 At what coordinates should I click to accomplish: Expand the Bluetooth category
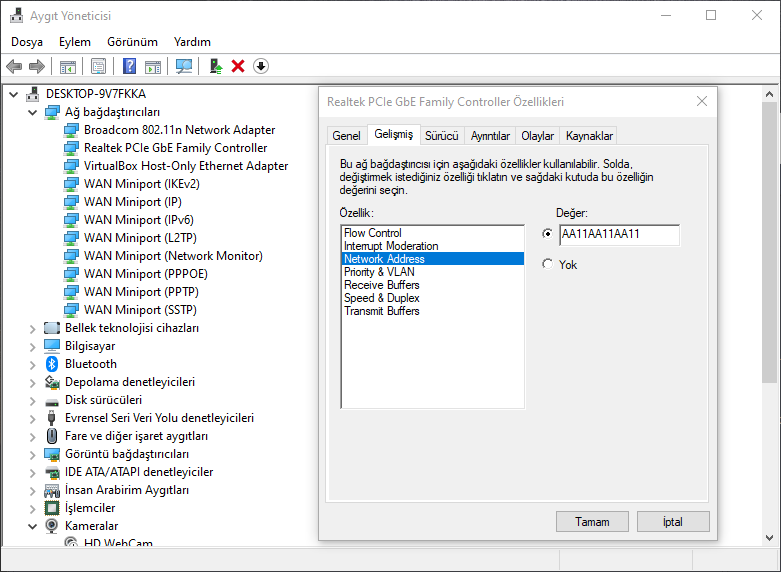33,365
